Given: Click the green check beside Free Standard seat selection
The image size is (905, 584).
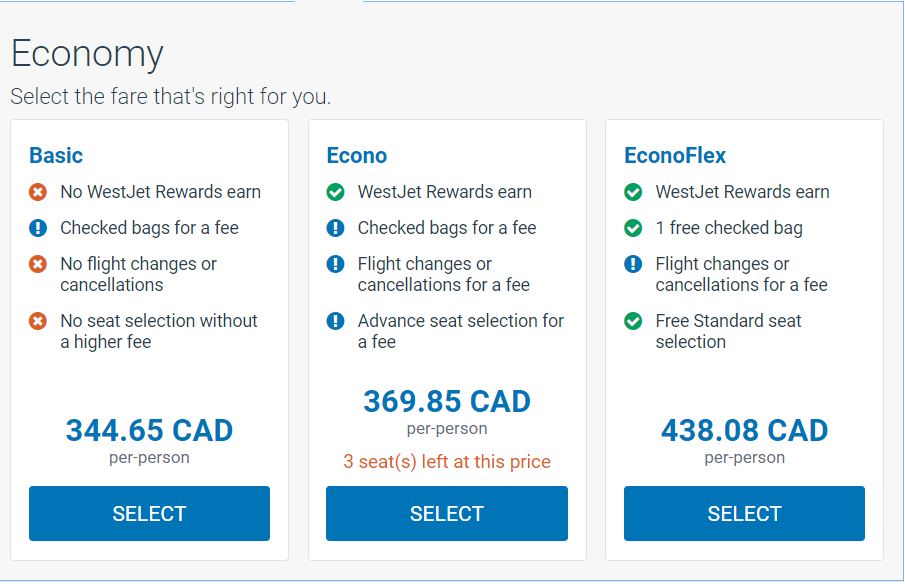Looking at the screenshot, I should click(x=633, y=321).
